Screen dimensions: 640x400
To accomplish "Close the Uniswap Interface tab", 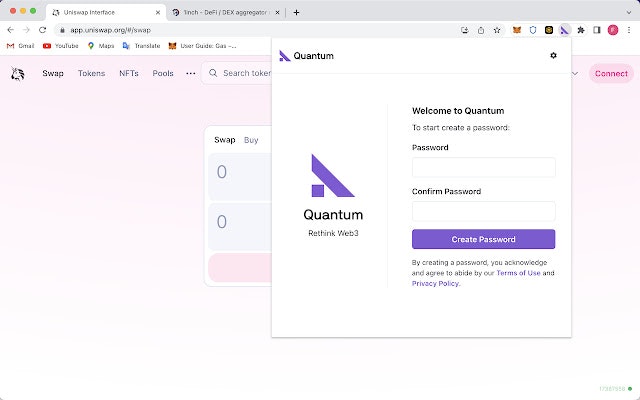I will 158,13.
